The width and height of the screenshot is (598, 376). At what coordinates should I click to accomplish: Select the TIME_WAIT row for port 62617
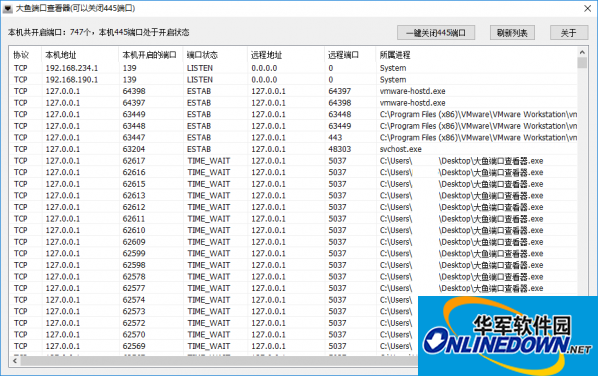pyautogui.click(x=293, y=161)
